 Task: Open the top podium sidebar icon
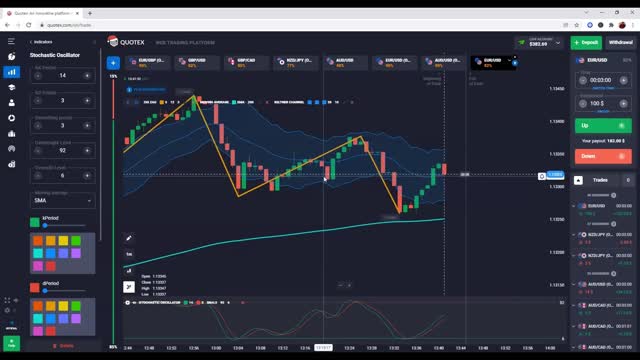(x=11, y=133)
